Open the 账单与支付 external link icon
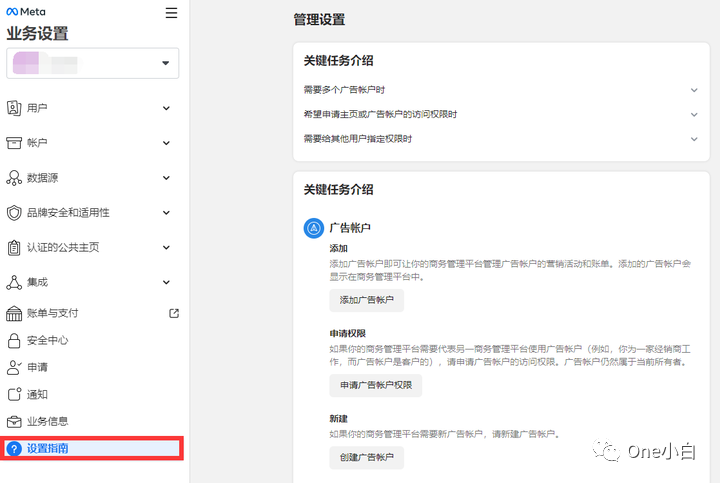The image size is (720, 483). pos(174,313)
